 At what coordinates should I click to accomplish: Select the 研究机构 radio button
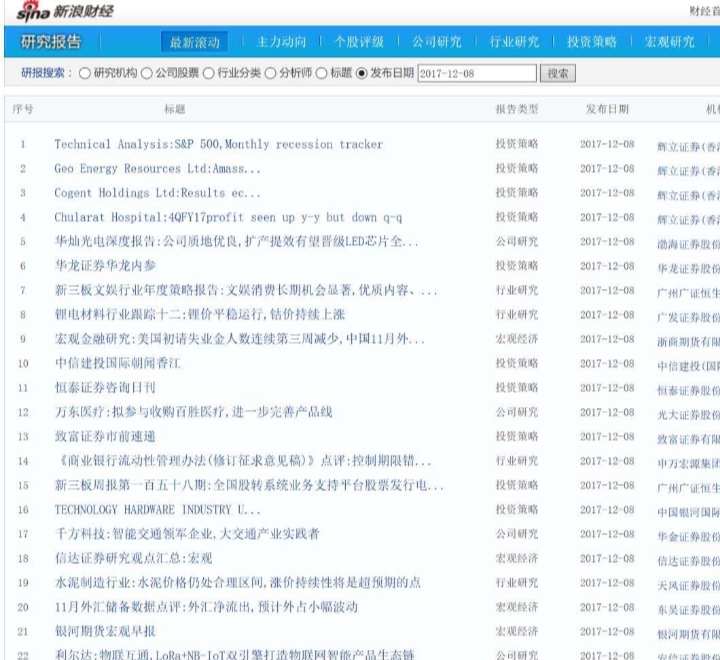pyautogui.click(x=84, y=74)
